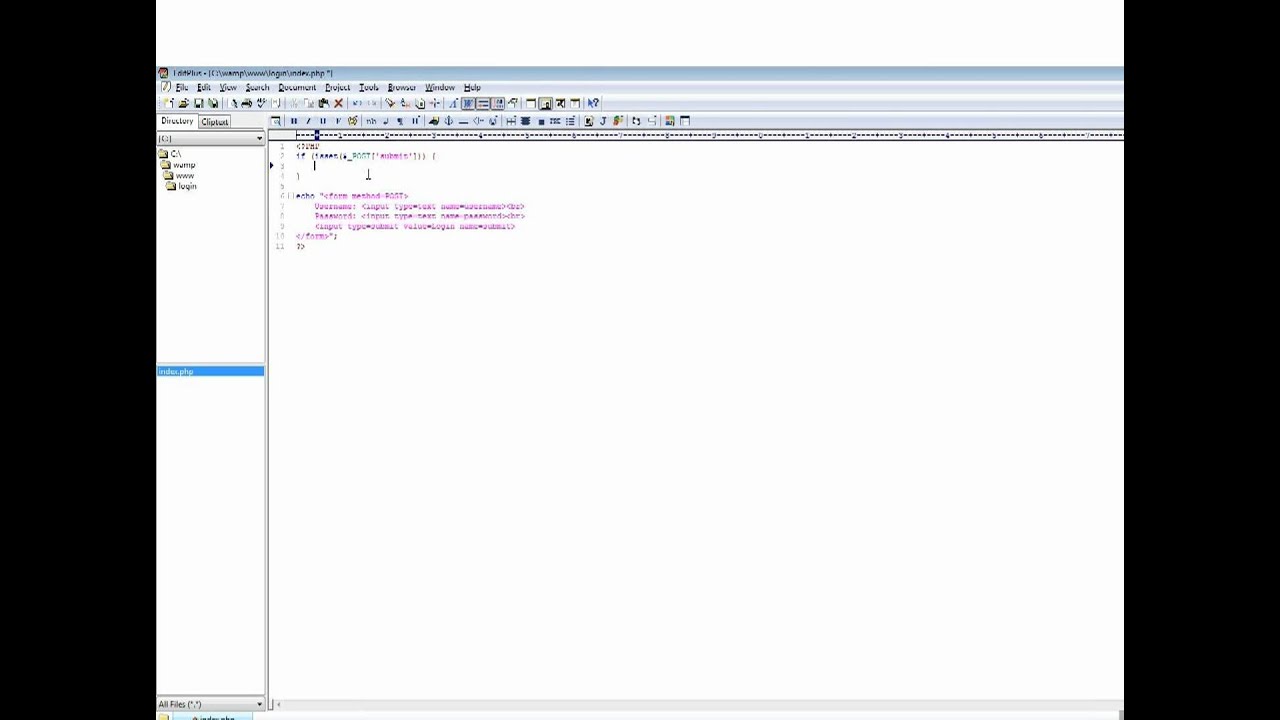Click the horizontal scrollbar left arrow
Viewport: 1280px width, 720px height.
(x=279, y=704)
